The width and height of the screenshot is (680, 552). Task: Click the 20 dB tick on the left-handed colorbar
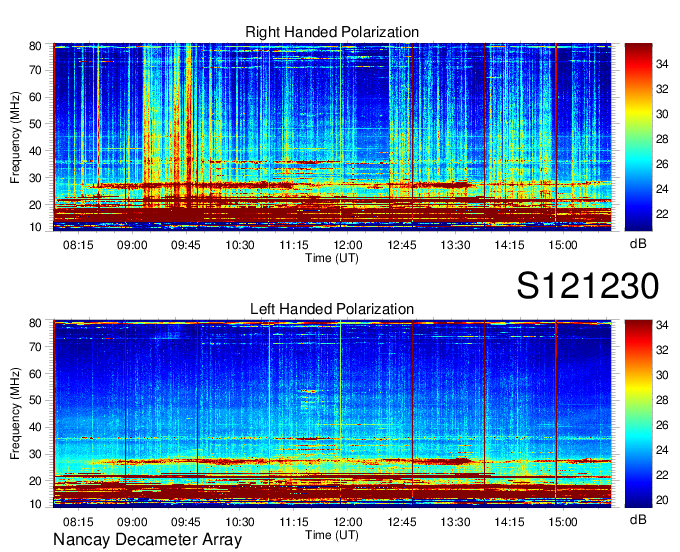tap(662, 500)
